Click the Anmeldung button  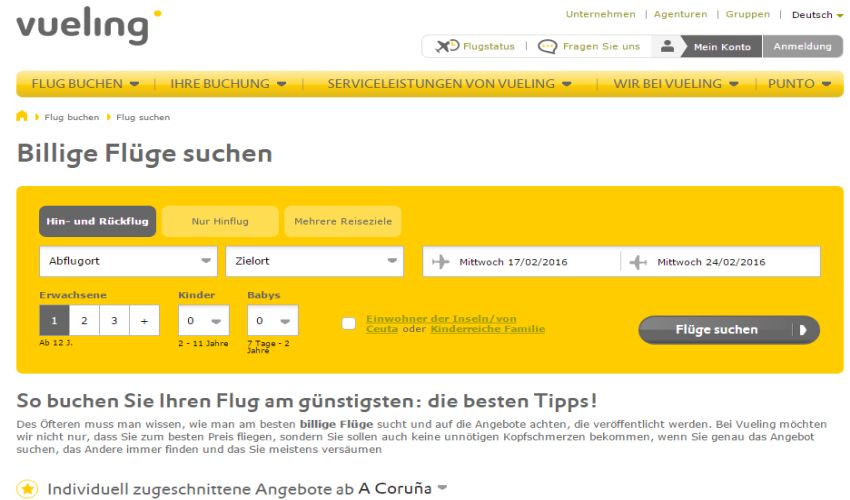803,47
